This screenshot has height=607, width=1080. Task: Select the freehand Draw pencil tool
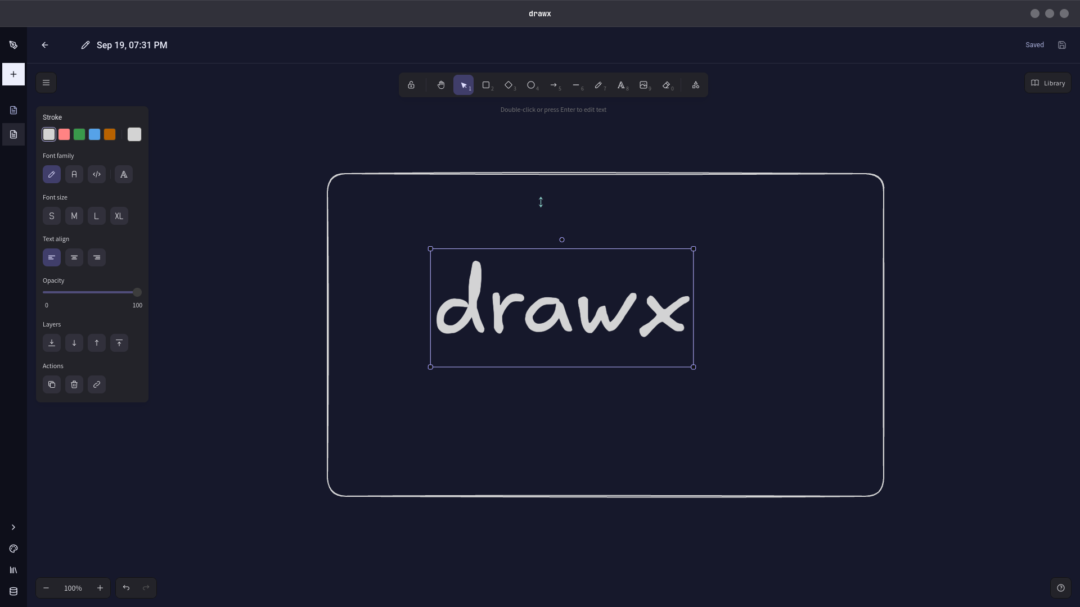click(599, 85)
